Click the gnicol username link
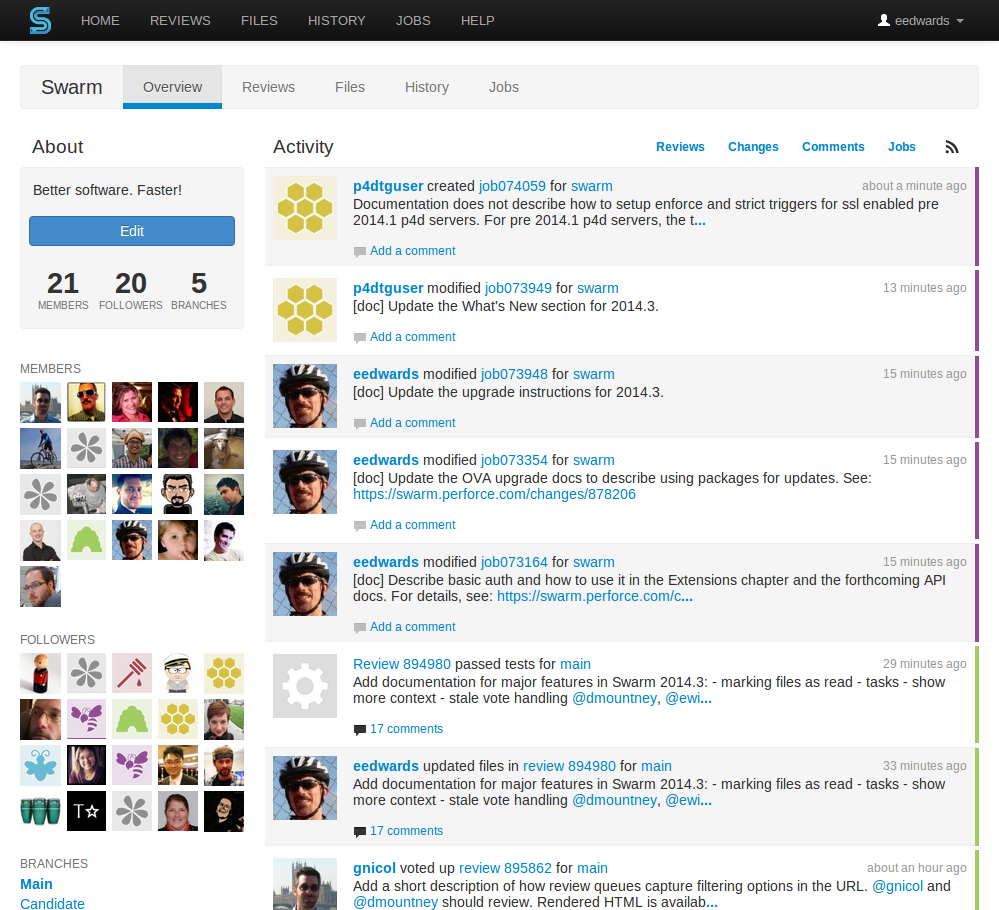 [x=375, y=868]
